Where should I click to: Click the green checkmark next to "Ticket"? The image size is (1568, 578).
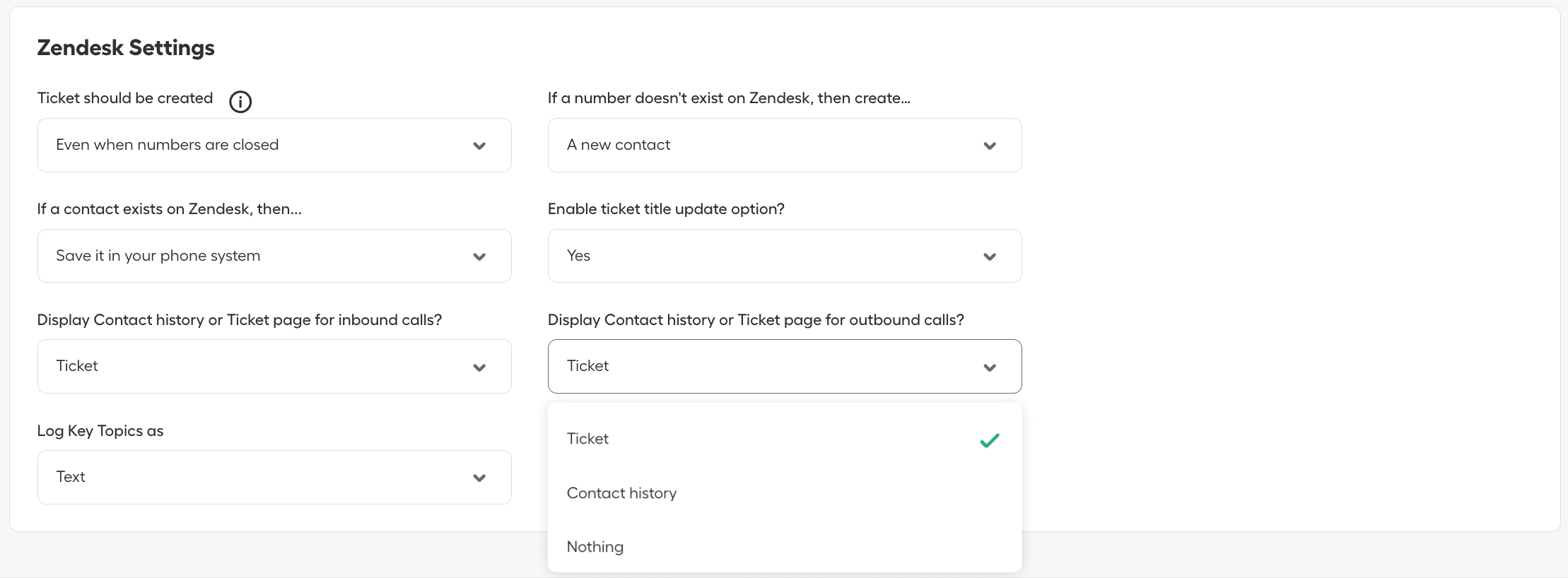[x=990, y=441]
